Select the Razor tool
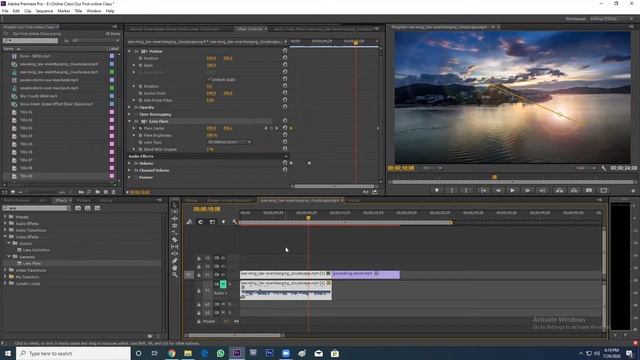The width and height of the screenshot is (640, 360). coord(175,240)
